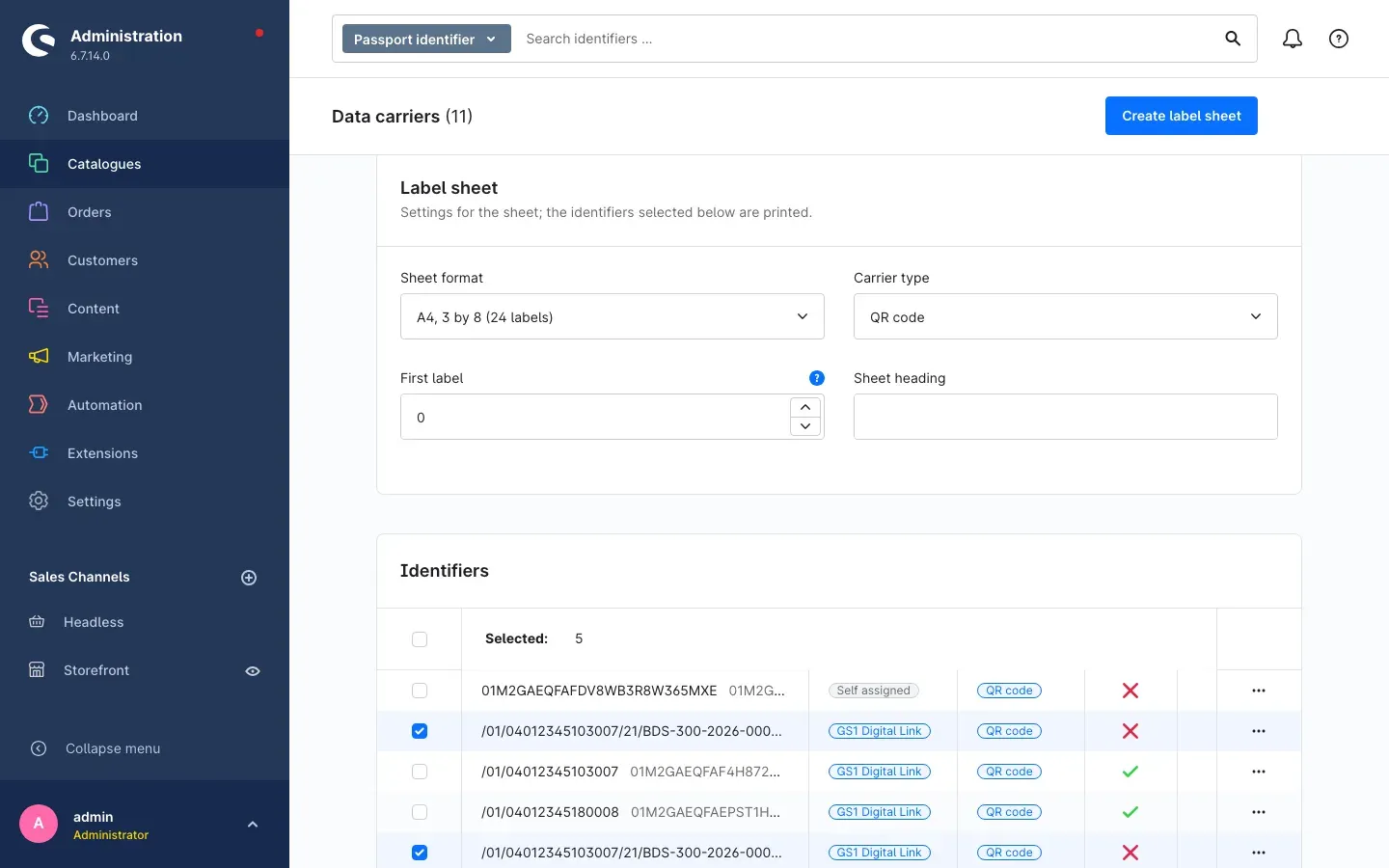Click the 'Selected:' label above the identifiers list
The height and width of the screenshot is (868, 1389).
(x=516, y=638)
